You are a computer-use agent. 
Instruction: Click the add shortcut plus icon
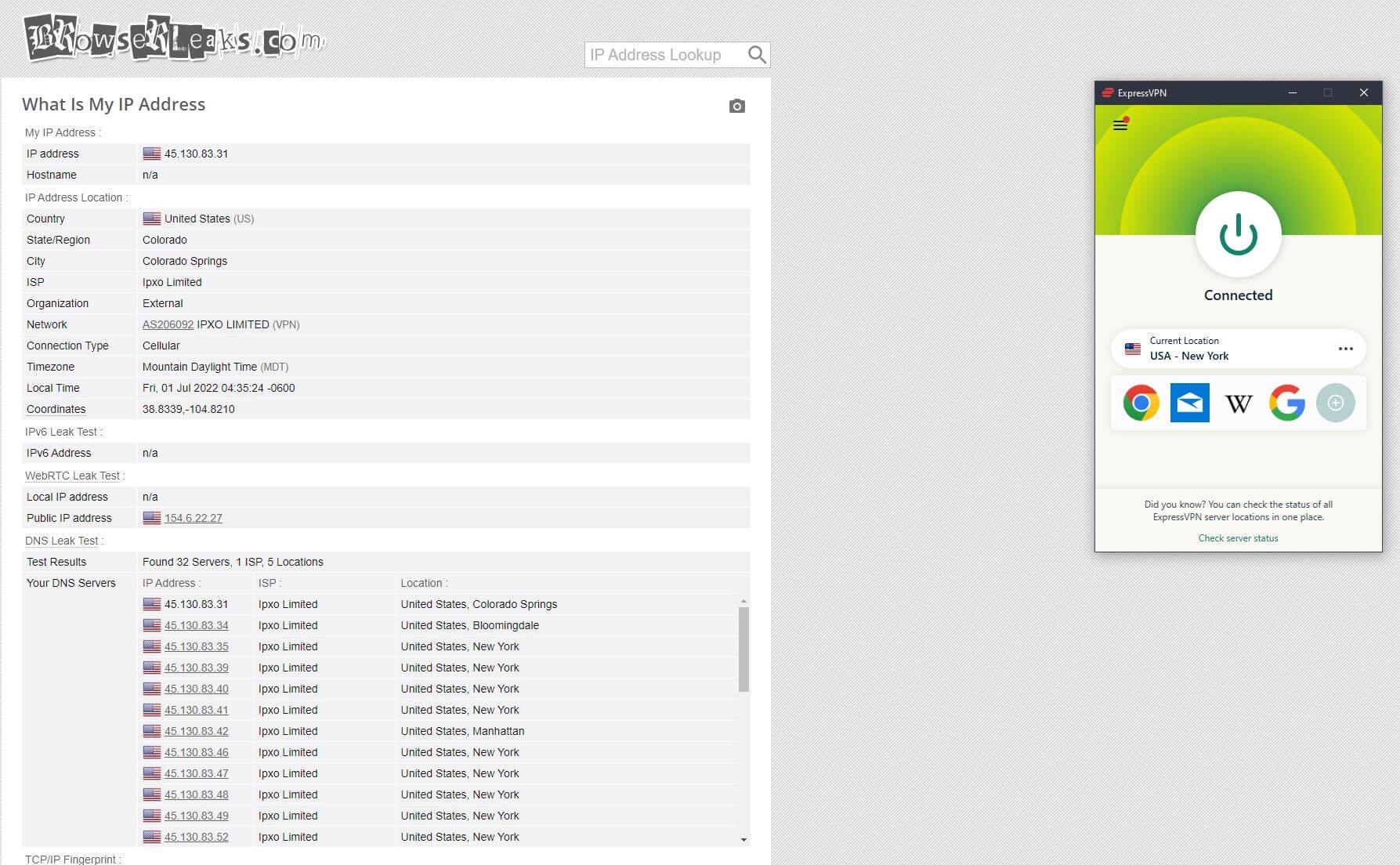tap(1335, 403)
